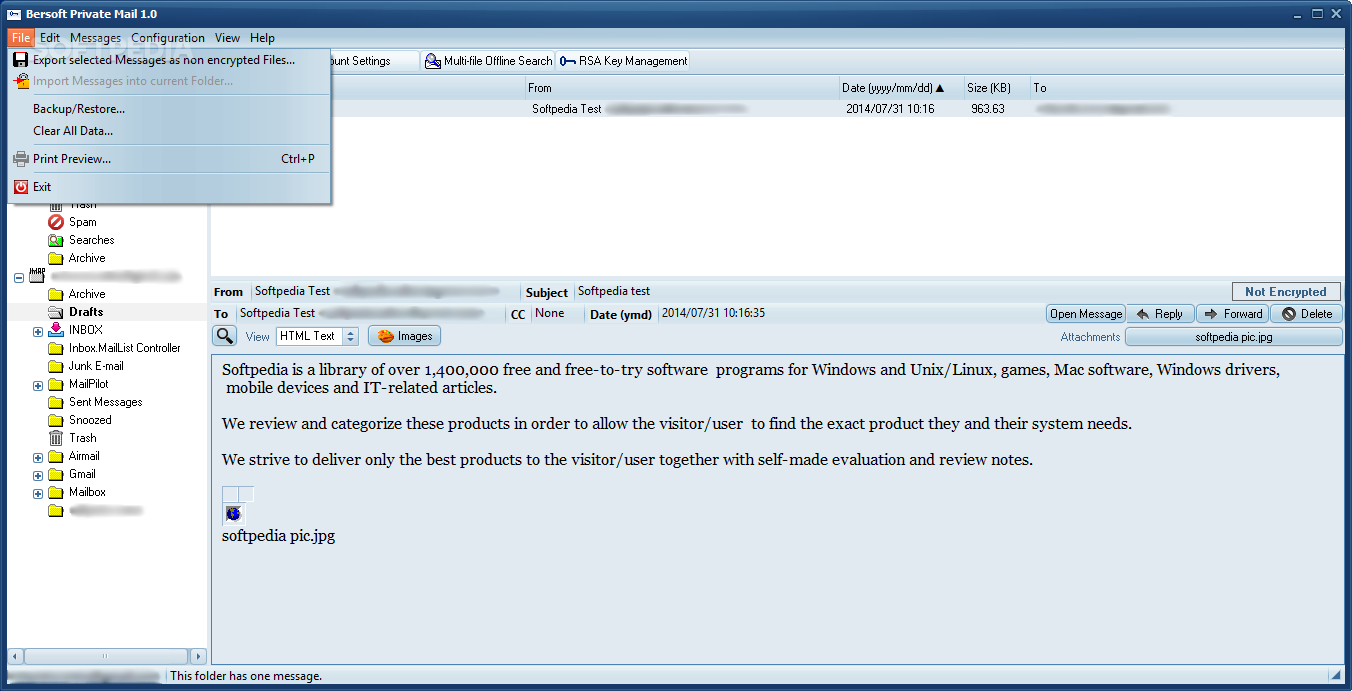Screen dimensions: 1352x691
Task: Click the Multi-file Offline Search icon
Action: 433,61
